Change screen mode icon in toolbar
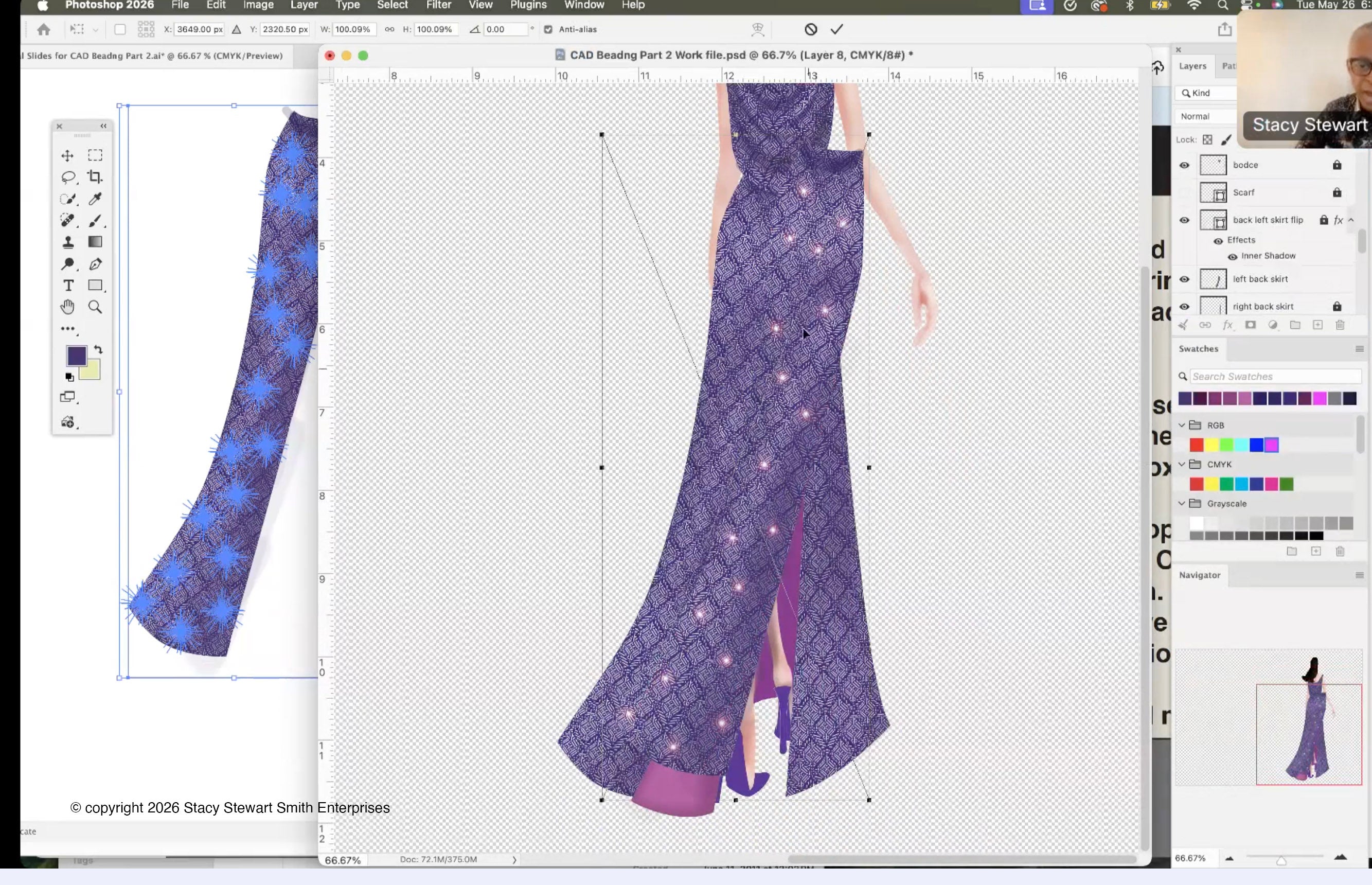Image resolution: width=1372 pixels, height=885 pixels. tap(68, 397)
